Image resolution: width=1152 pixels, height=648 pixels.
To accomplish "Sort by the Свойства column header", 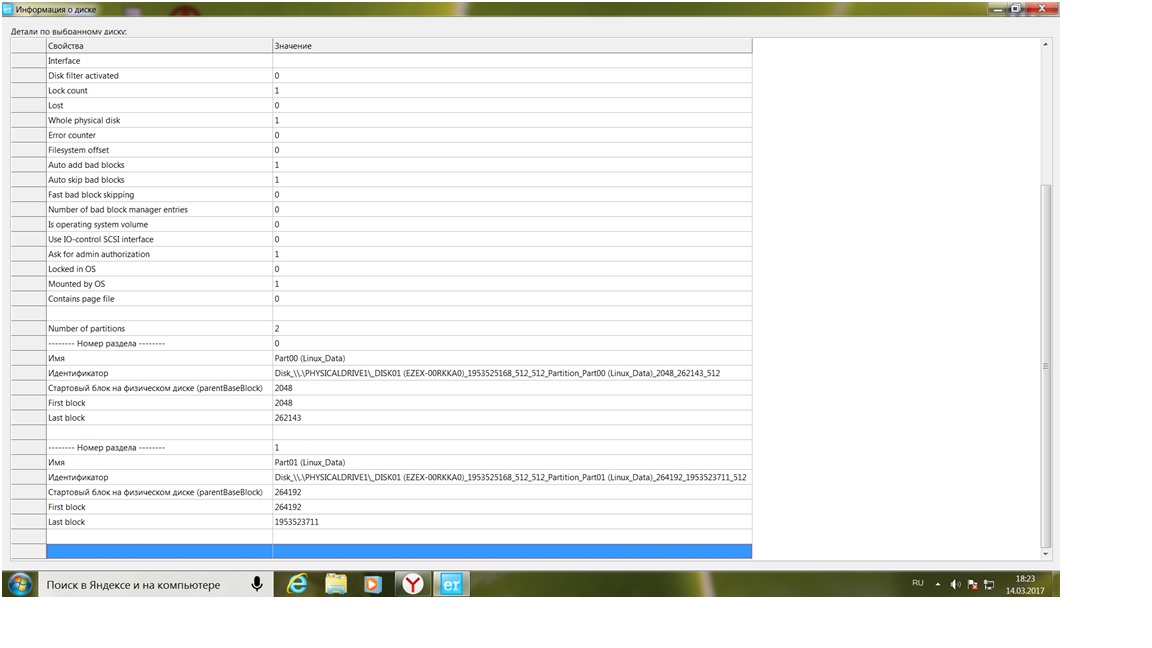I will point(159,46).
